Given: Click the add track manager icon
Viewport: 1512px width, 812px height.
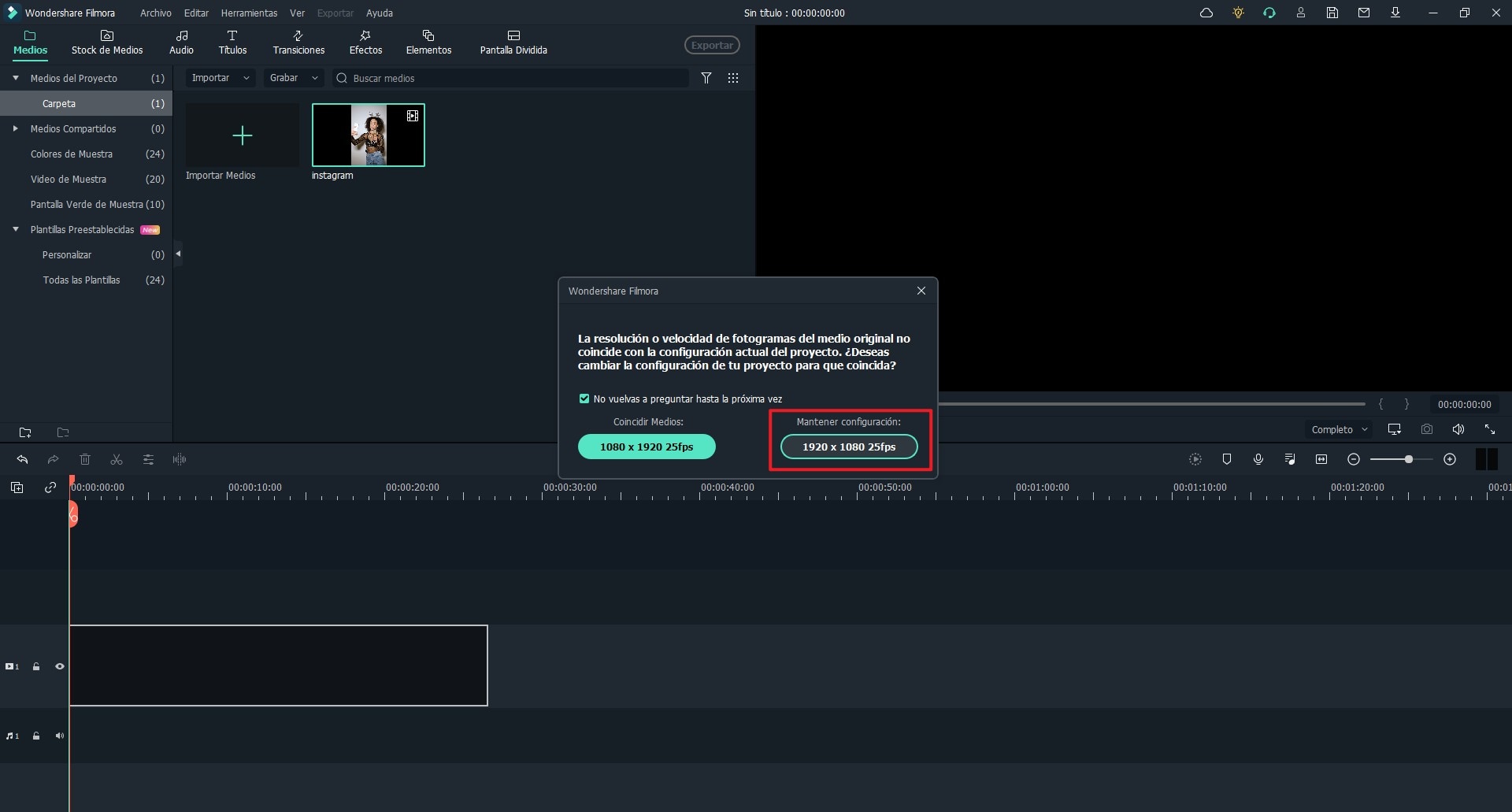Looking at the screenshot, I should tap(17, 488).
